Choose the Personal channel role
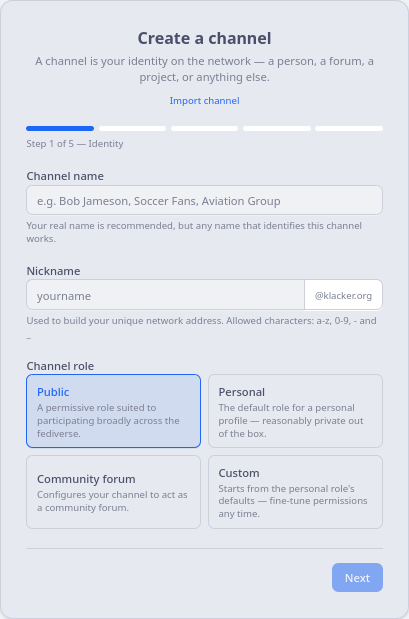The image size is (409, 619). pyautogui.click(x=295, y=411)
